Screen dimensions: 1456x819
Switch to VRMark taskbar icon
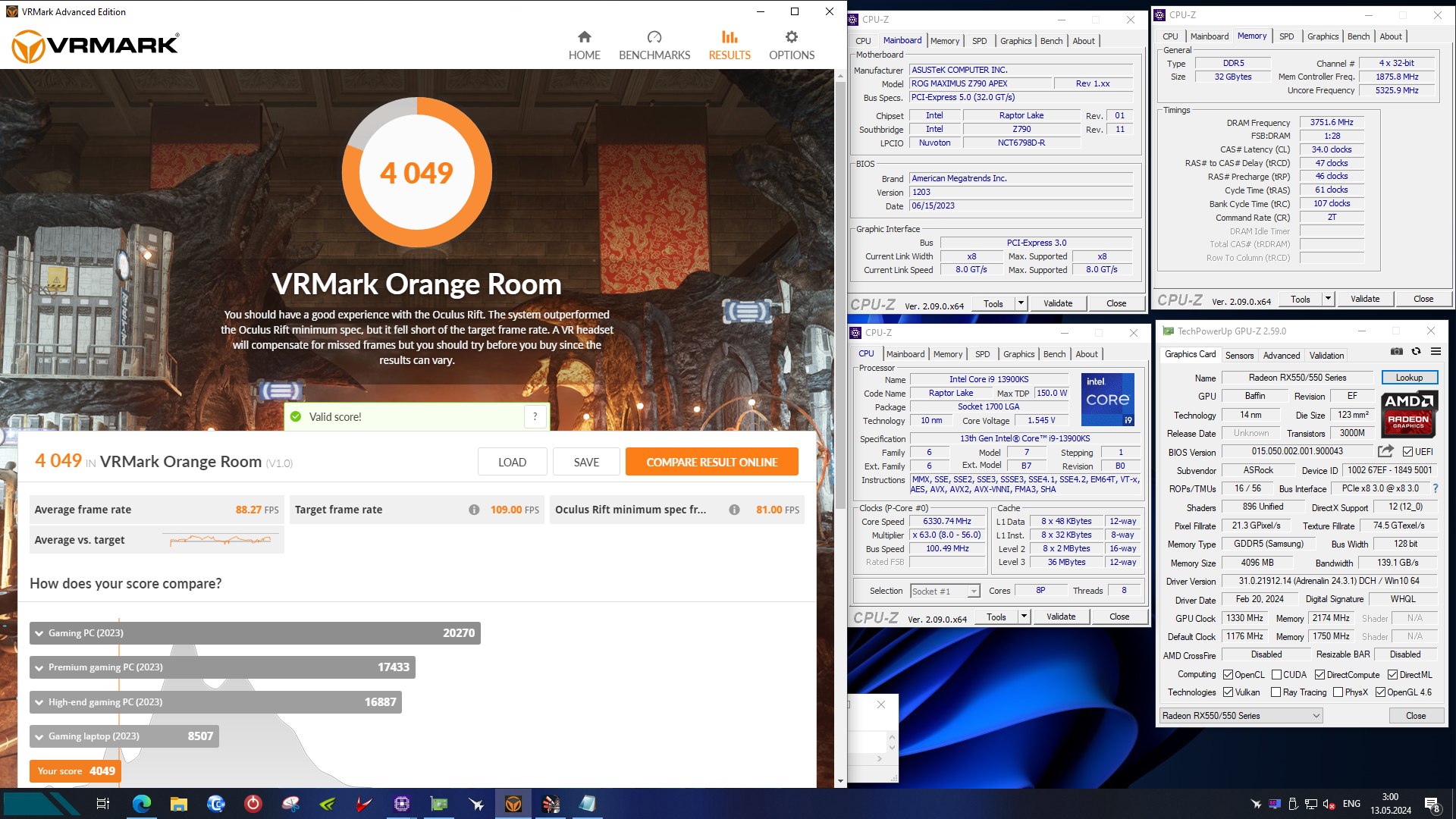point(513,804)
